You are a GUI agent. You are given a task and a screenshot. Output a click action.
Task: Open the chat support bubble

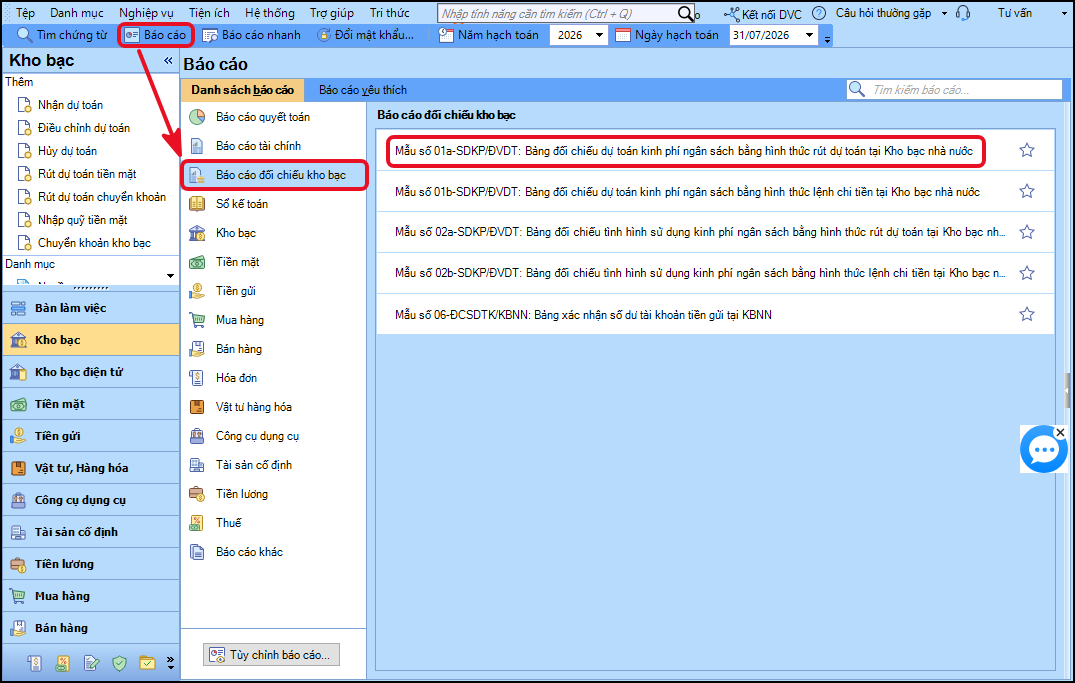[x=1043, y=451]
